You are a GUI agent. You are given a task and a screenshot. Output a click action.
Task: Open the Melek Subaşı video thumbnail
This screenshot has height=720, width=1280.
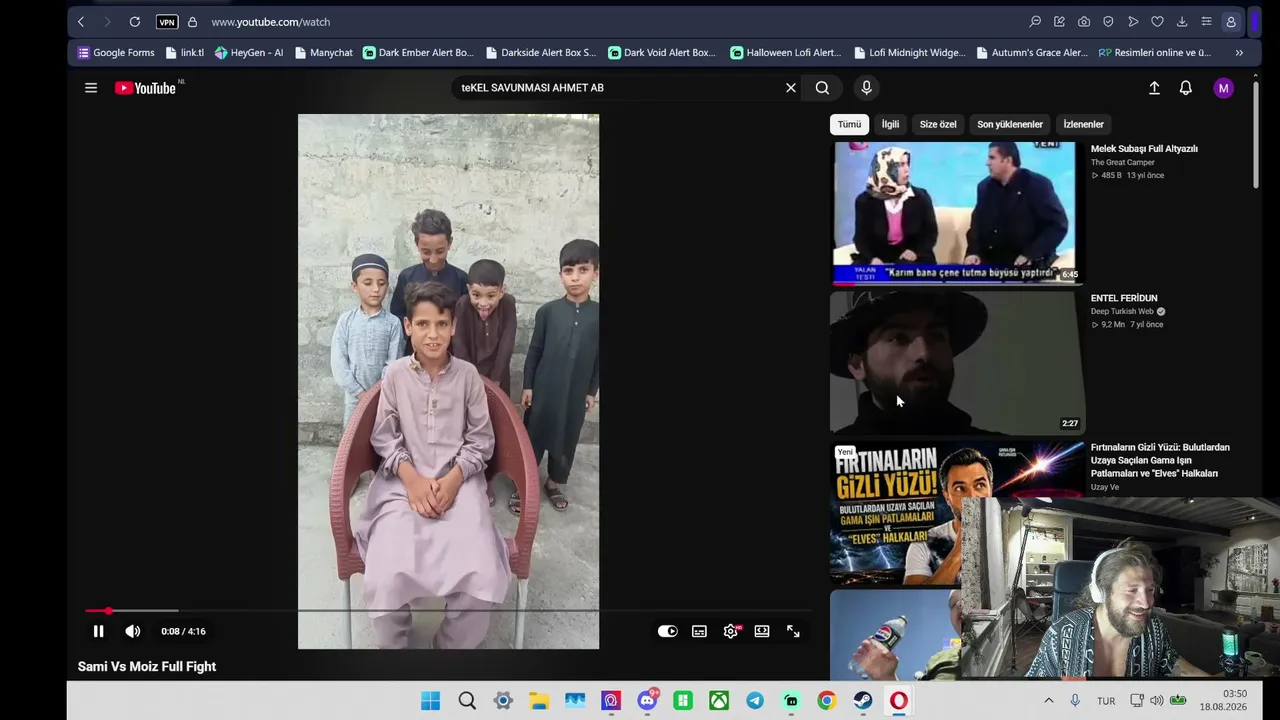point(956,213)
